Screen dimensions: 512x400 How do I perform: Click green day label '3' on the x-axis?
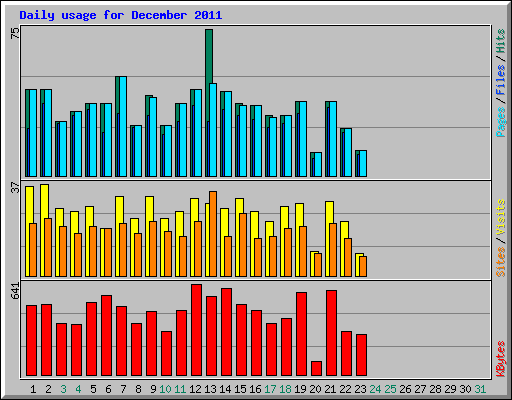pyautogui.click(x=63, y=389)
